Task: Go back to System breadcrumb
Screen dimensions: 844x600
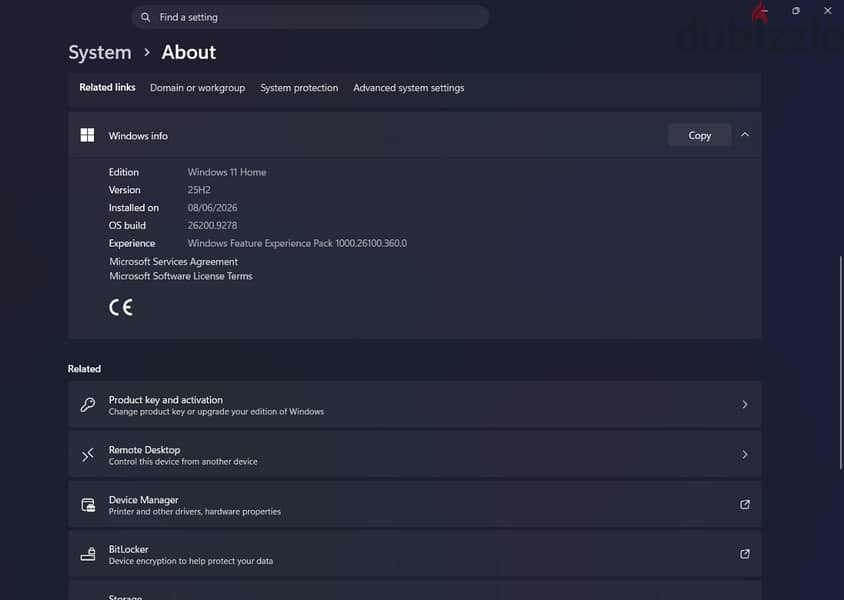Action: tap(100, 52)
